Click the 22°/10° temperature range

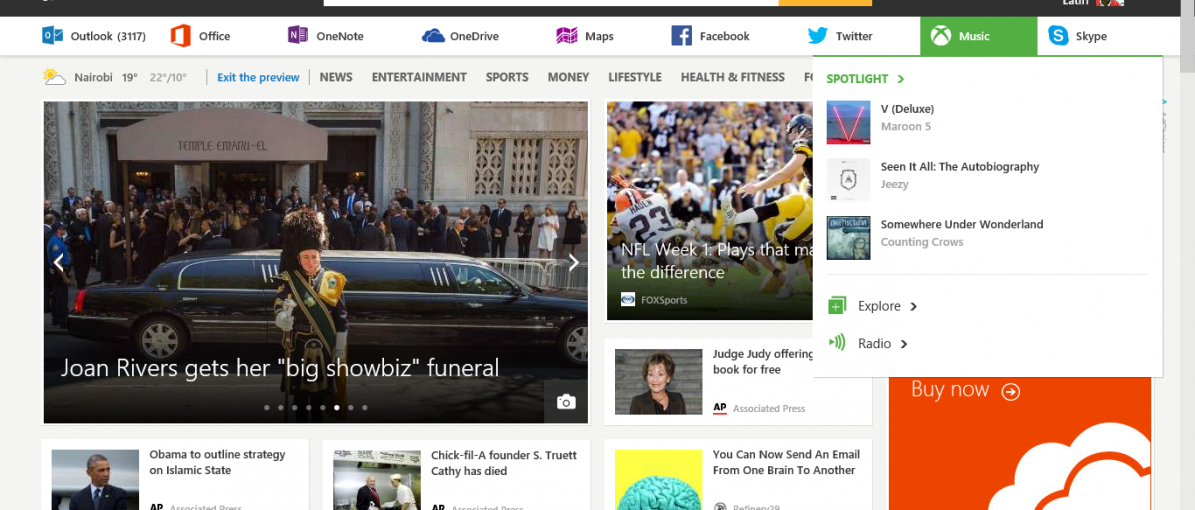(168, 77)
